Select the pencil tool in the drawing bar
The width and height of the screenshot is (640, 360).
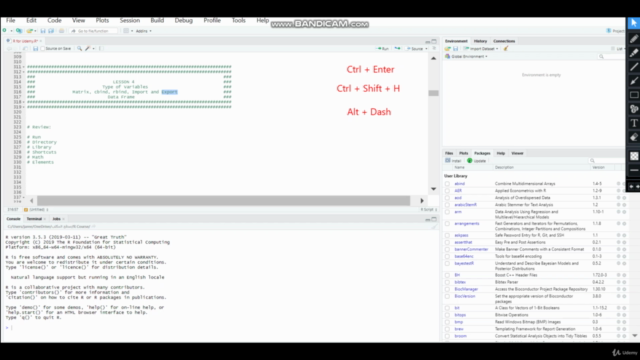click(x=634, y=39)
